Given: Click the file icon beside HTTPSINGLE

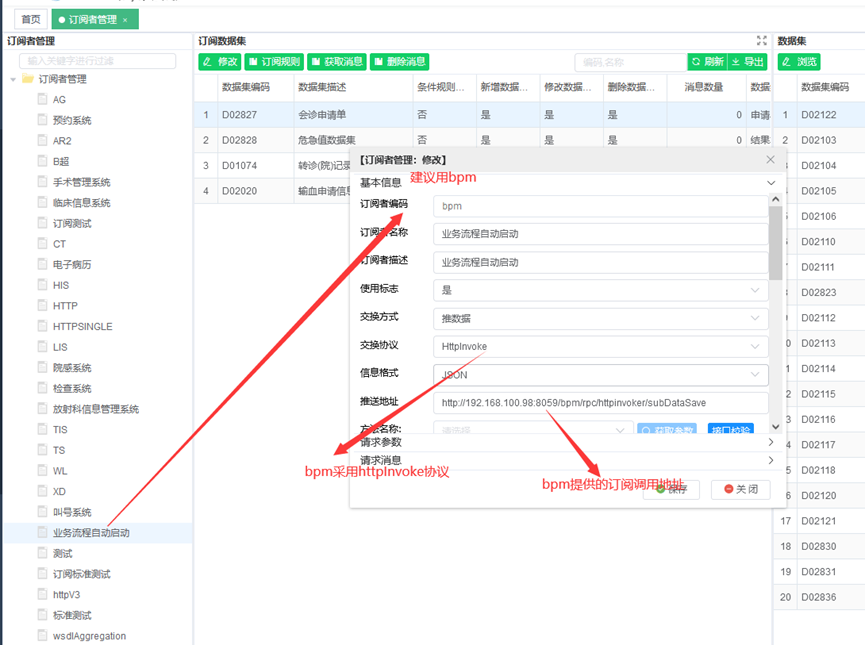Looking at the screenshot, I should point(42,326).
